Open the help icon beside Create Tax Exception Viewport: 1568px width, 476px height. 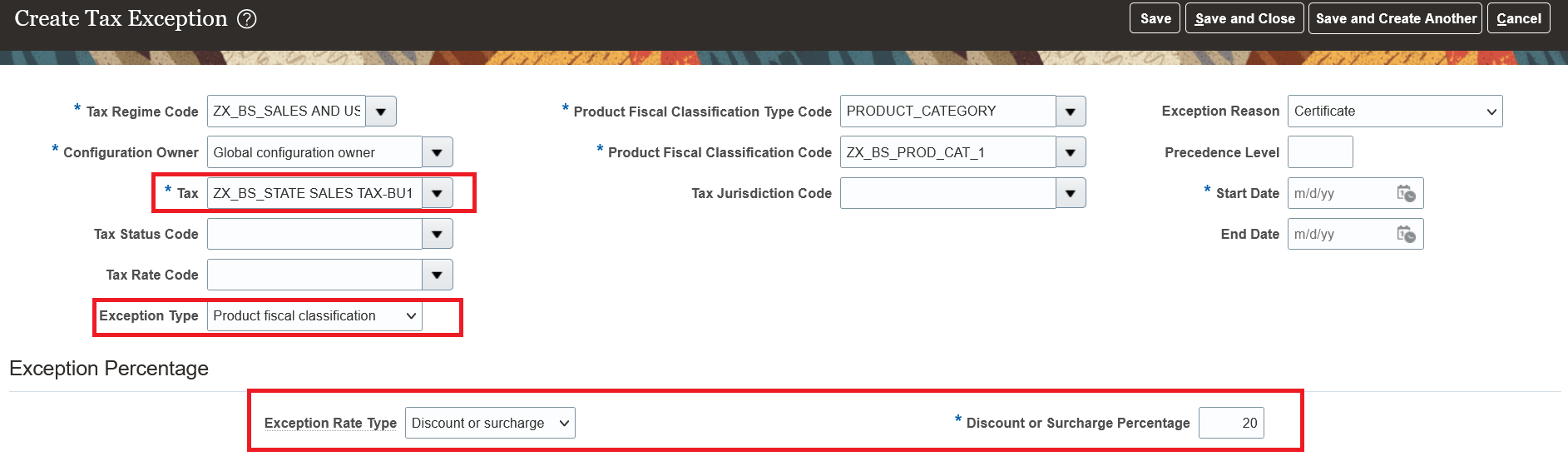tap(247, 18)
